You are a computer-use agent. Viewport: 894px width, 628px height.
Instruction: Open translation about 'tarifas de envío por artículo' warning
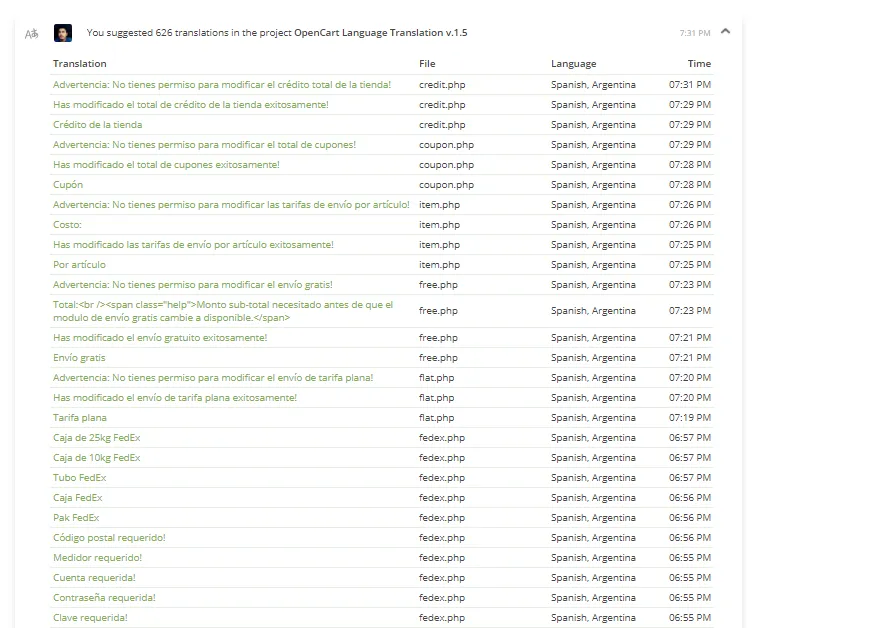(231, 204)
